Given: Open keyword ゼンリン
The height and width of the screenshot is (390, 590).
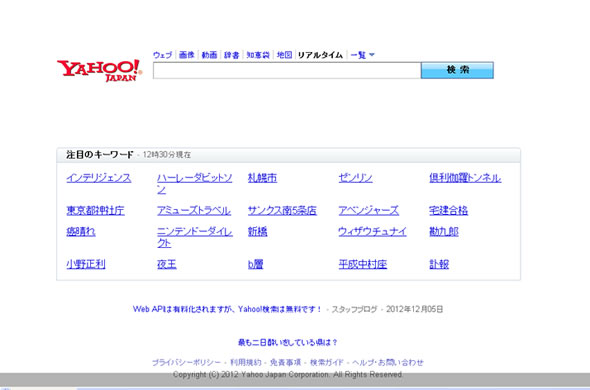Looking at the screenshot, I should click(356, 178).
